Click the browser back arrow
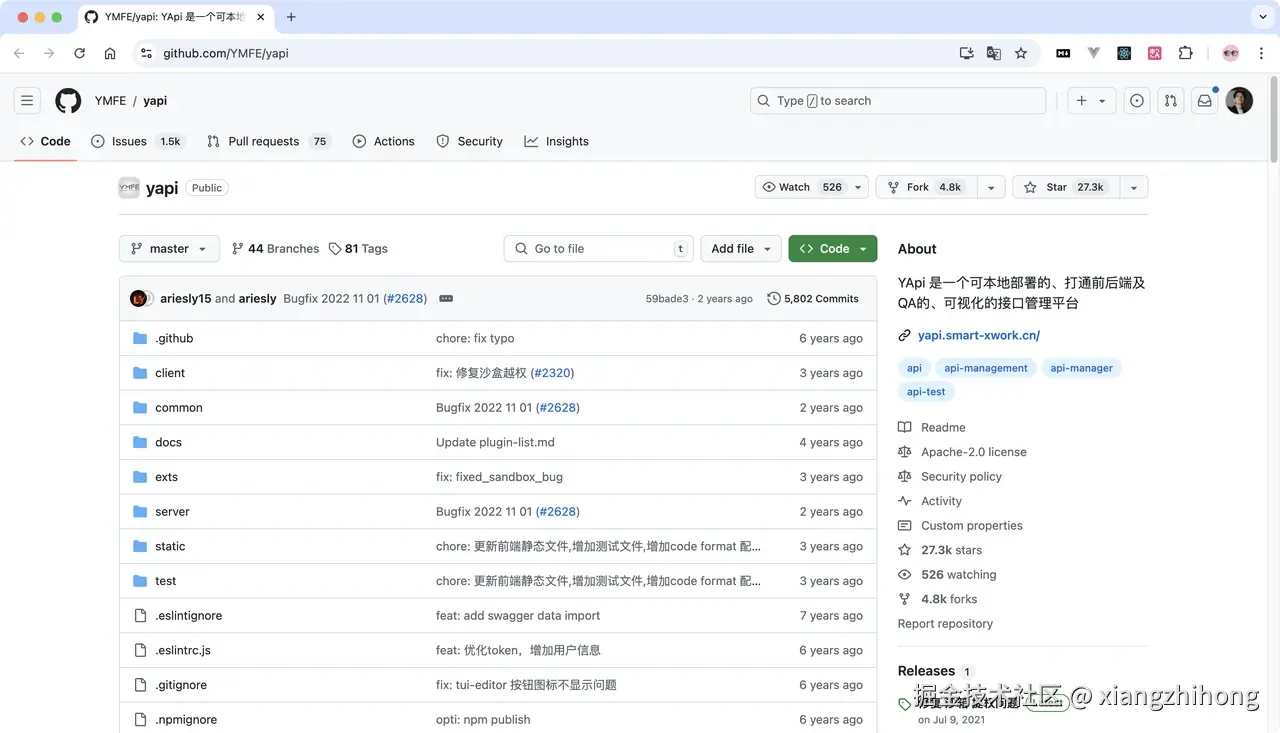1280x733 pixels. click(19, 53)
